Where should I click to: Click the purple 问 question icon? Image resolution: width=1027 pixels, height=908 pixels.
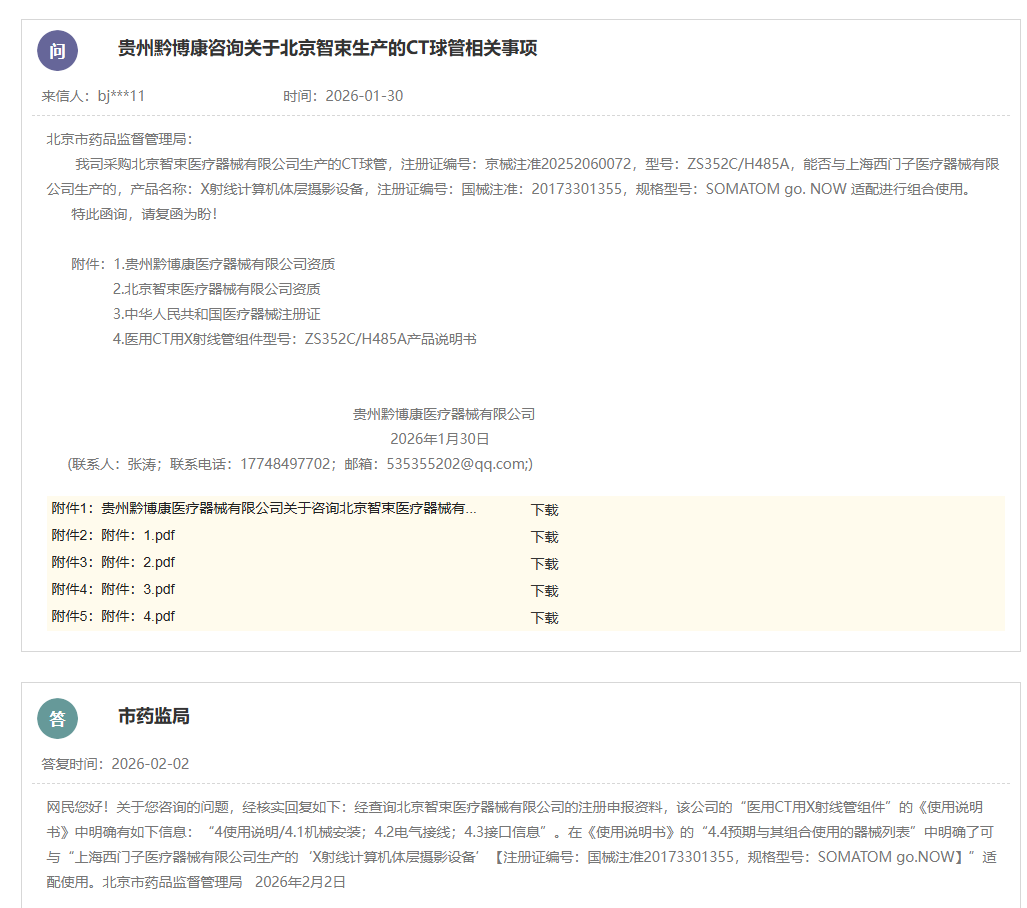(x=57, y=51)
